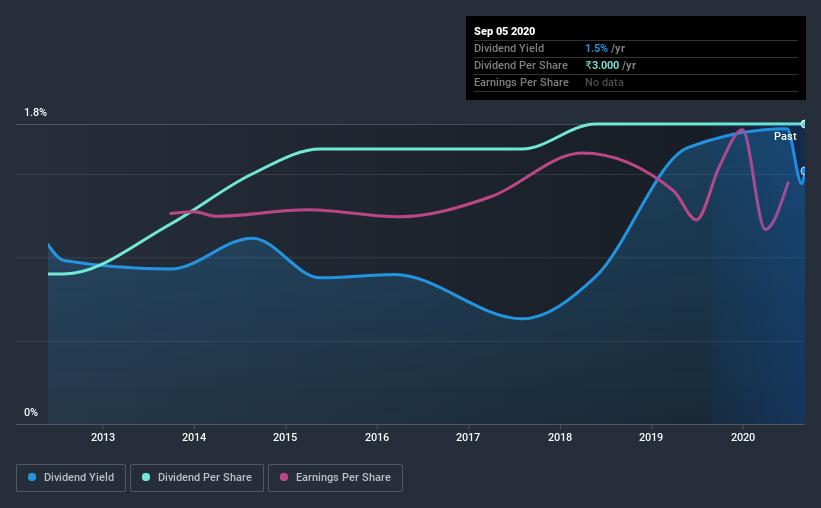
Task: Click the Past label on chart
Action: (785, 136)
